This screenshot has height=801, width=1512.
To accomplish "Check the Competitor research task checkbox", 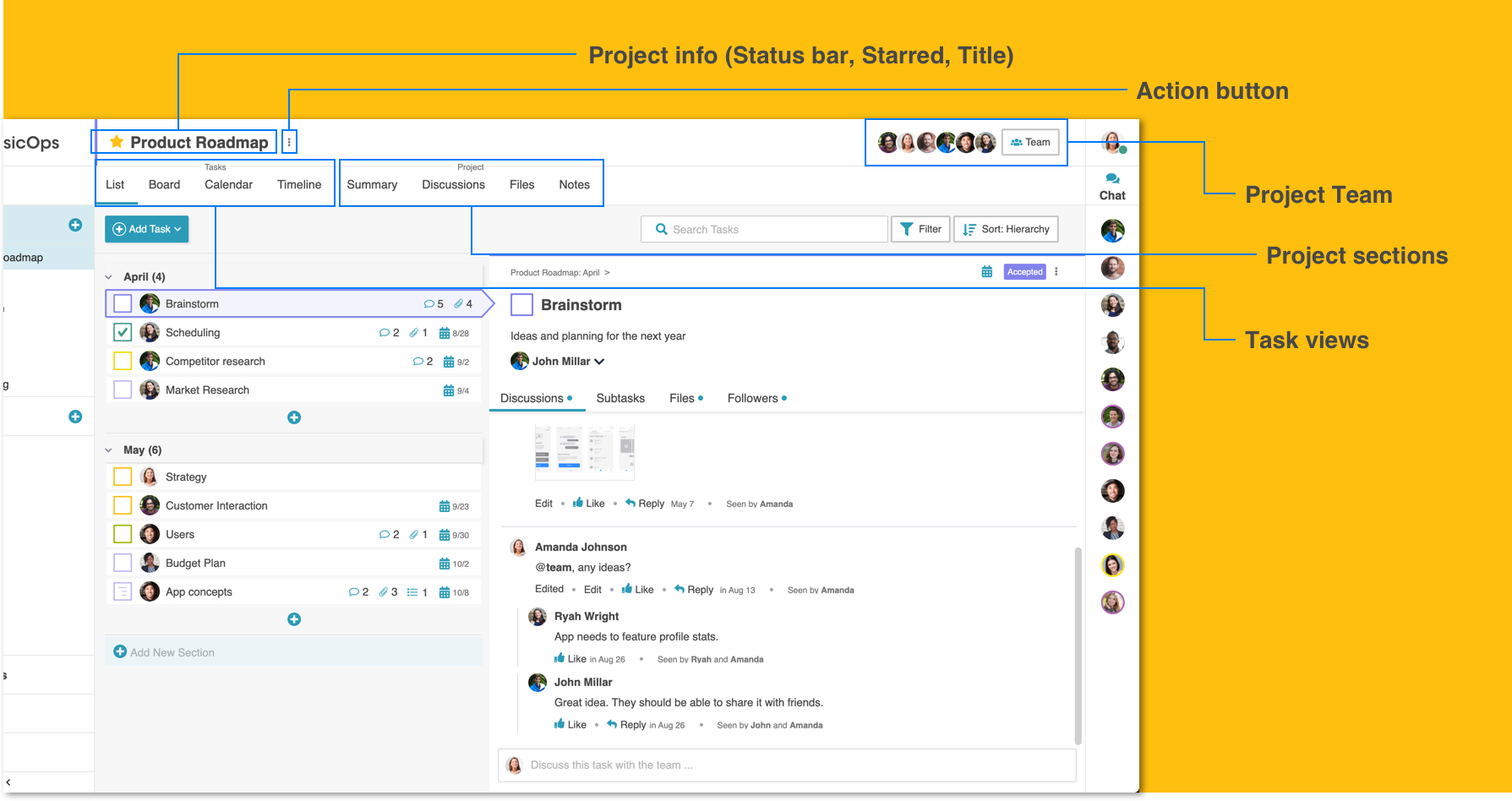I will (123, 362).
